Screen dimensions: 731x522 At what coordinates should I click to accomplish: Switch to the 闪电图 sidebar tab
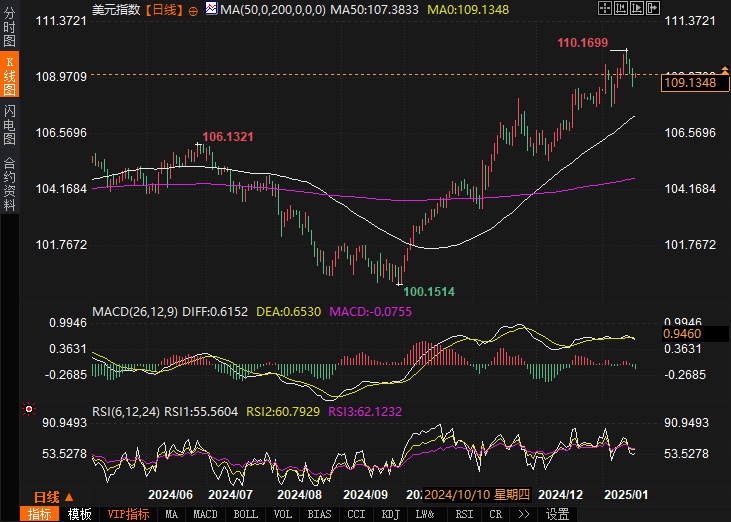click(9, 124)
